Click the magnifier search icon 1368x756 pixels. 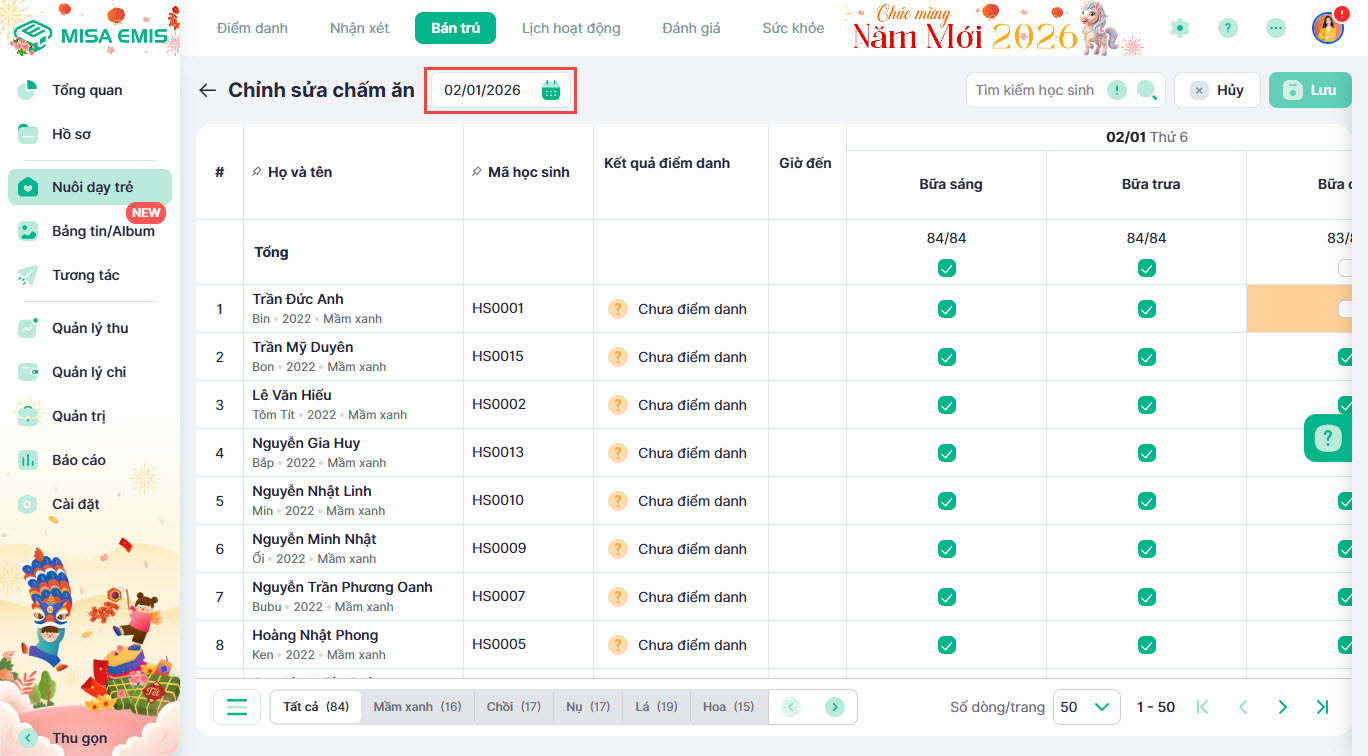[x=1146, y=91]
